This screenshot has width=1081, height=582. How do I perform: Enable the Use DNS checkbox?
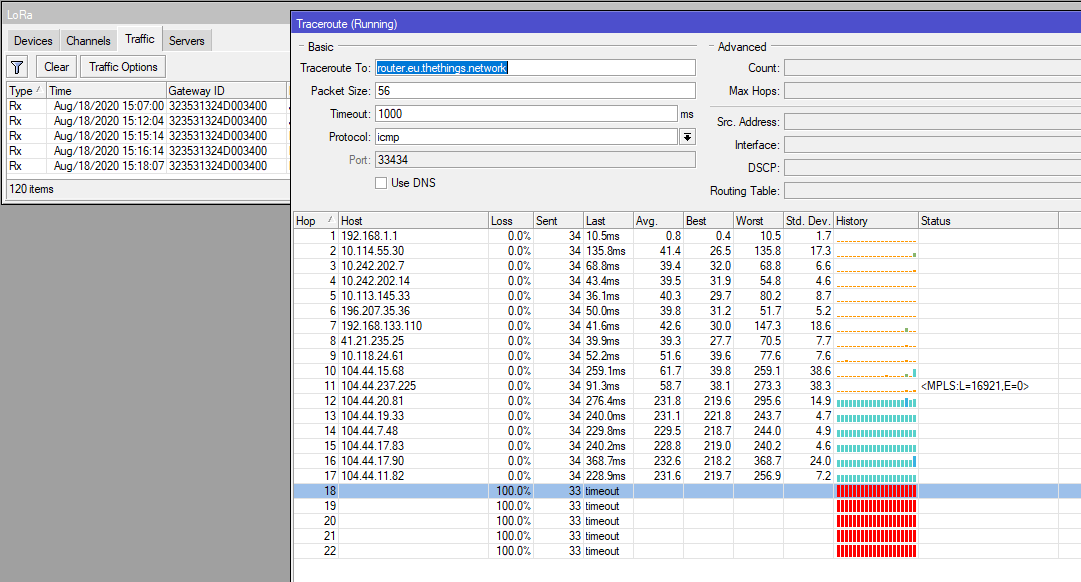coord(381,183)
